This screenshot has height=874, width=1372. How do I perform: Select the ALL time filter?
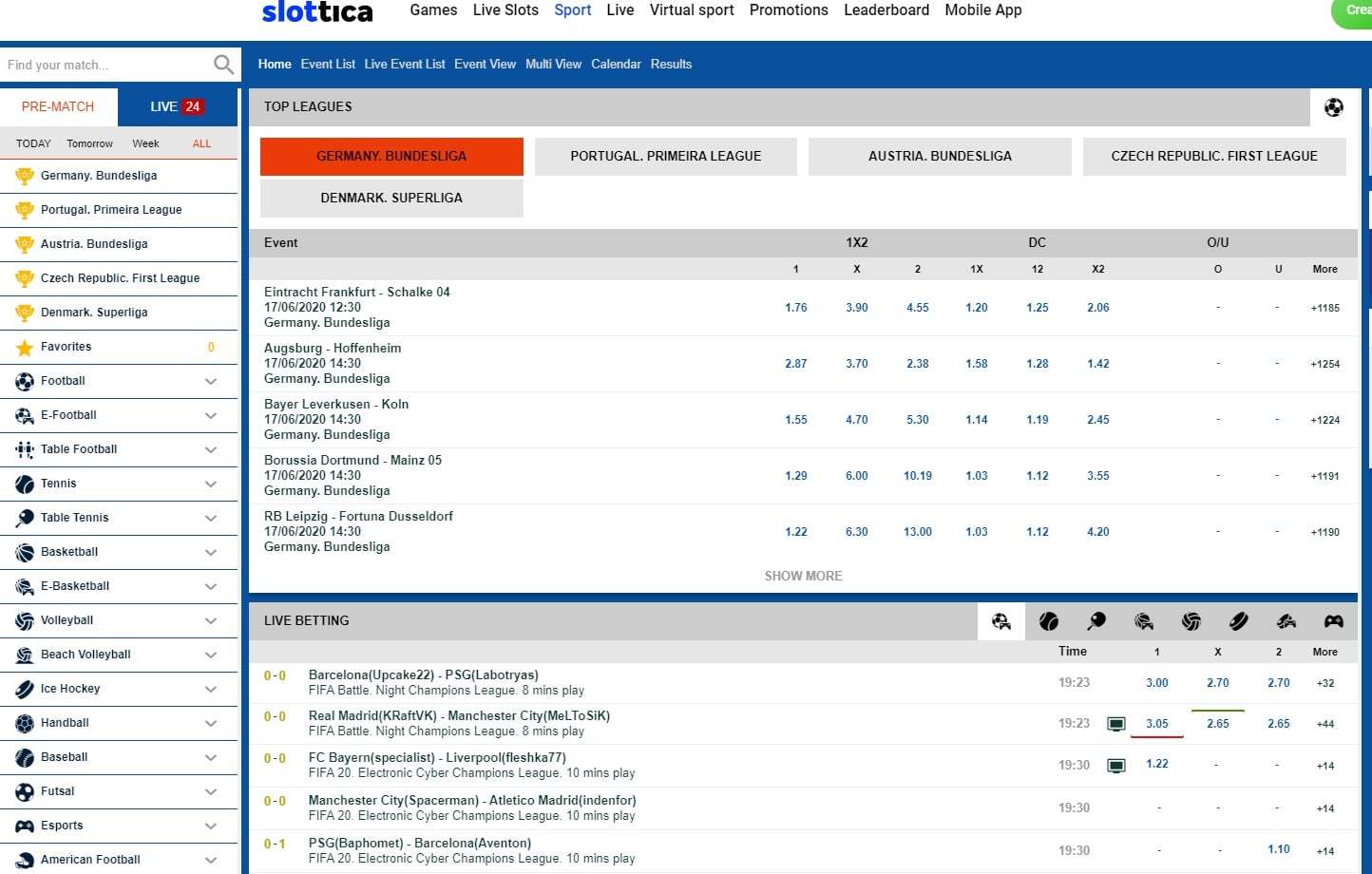coord(201,143)
